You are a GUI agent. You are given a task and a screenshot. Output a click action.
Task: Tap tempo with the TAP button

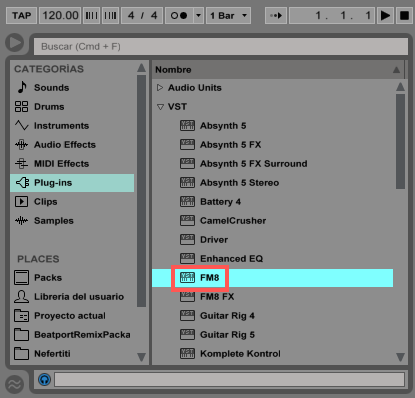[x=21, y=16]
